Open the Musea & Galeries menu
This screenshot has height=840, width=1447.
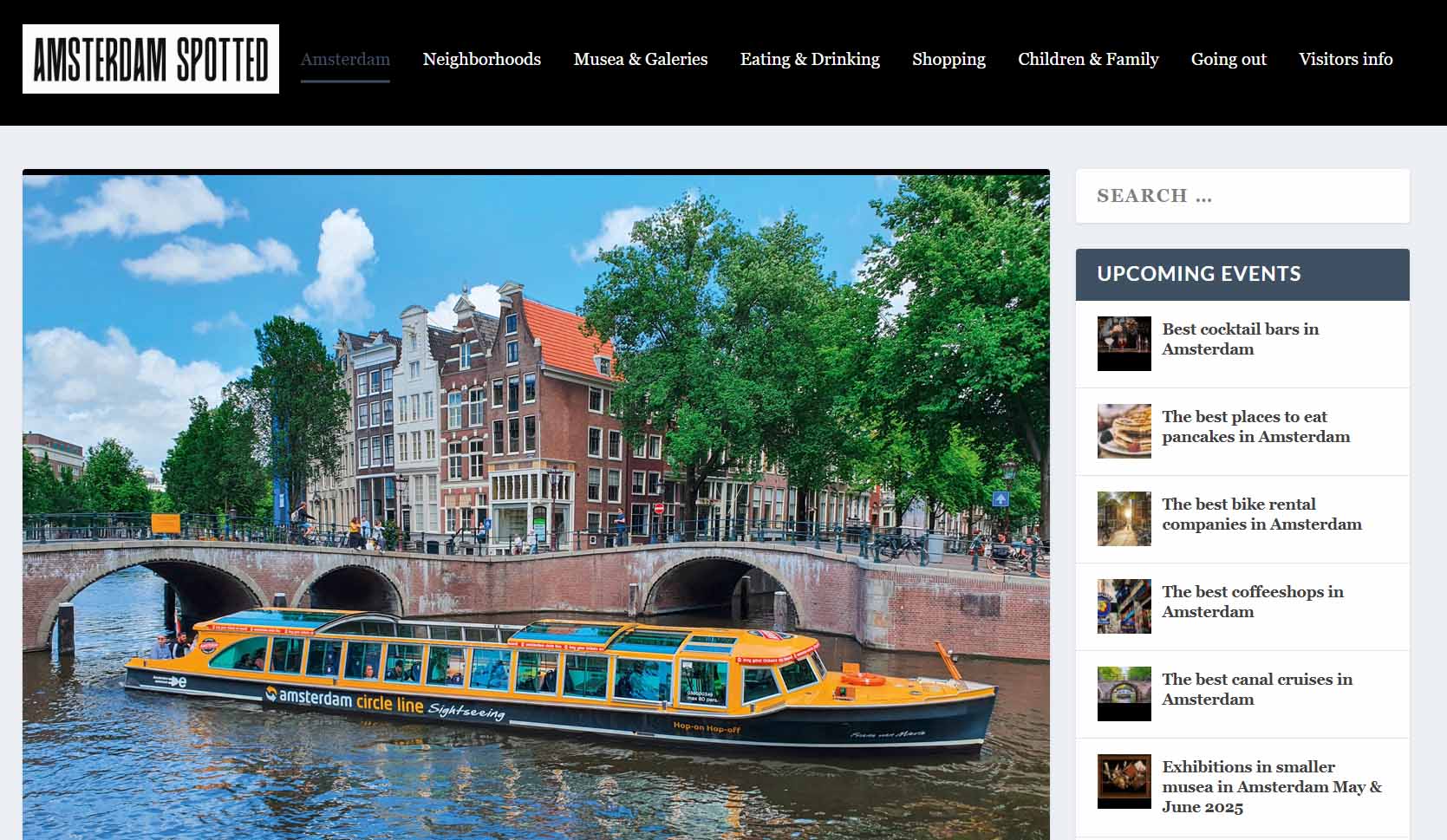click(640, 59)
